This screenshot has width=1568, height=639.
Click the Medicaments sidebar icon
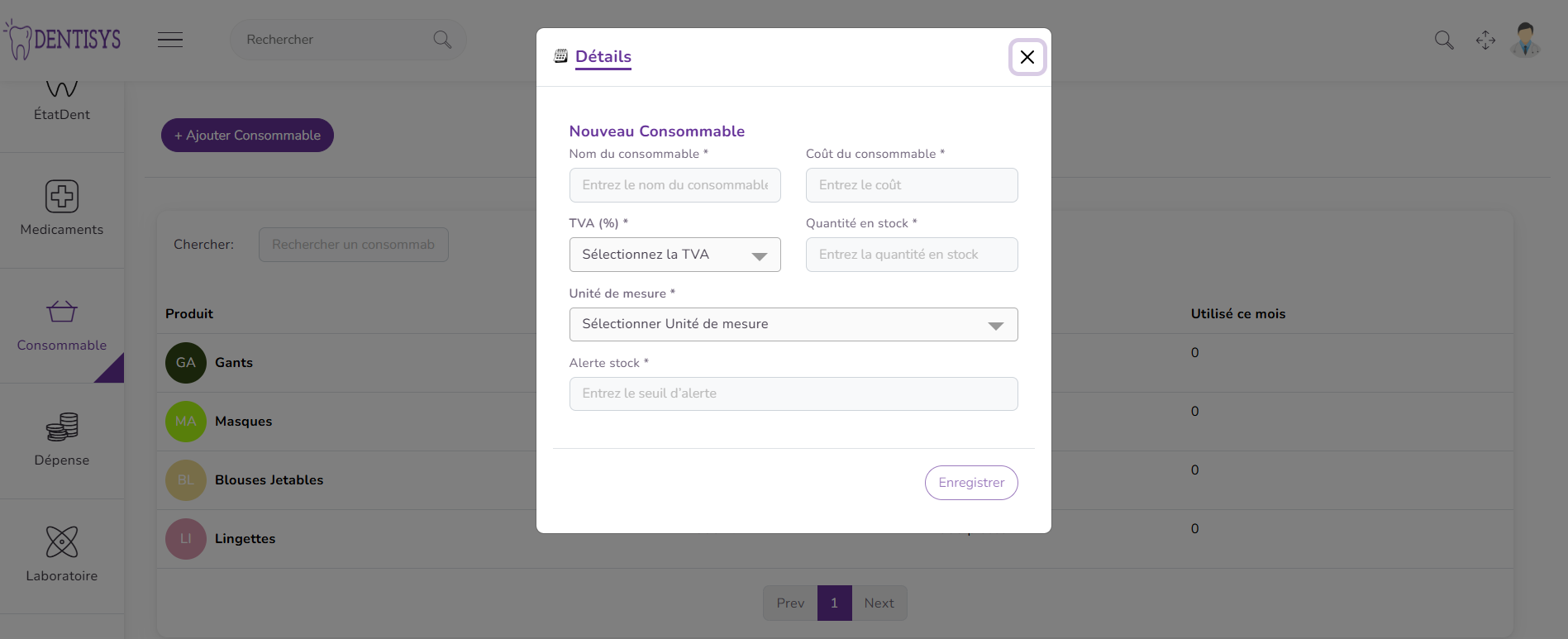[x=62, y=197]
